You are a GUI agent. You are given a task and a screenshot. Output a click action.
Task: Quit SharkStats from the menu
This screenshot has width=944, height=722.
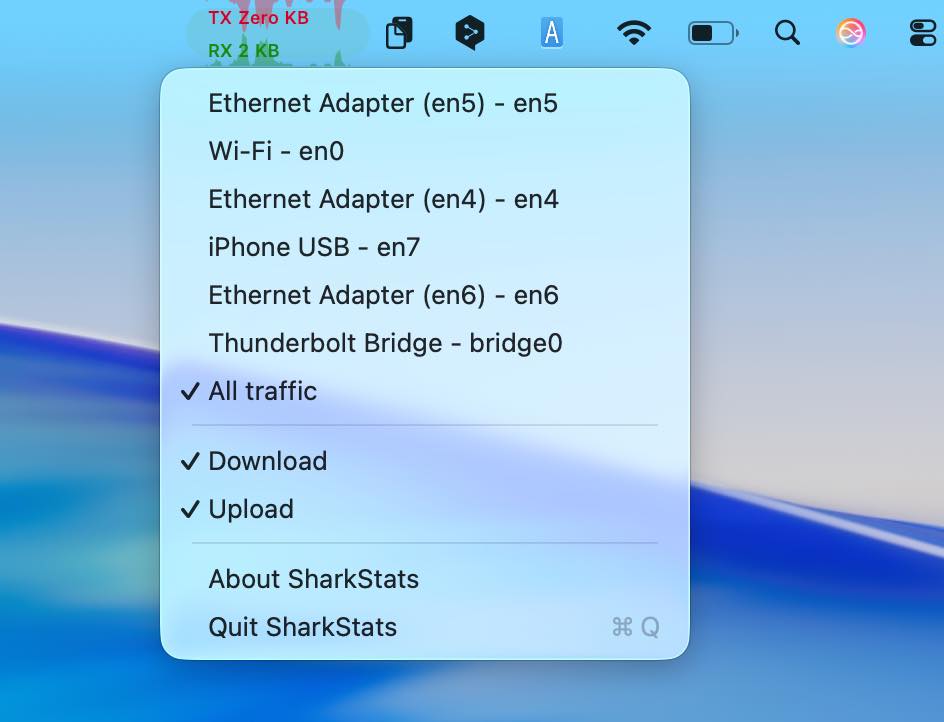(x=424, y=627)
